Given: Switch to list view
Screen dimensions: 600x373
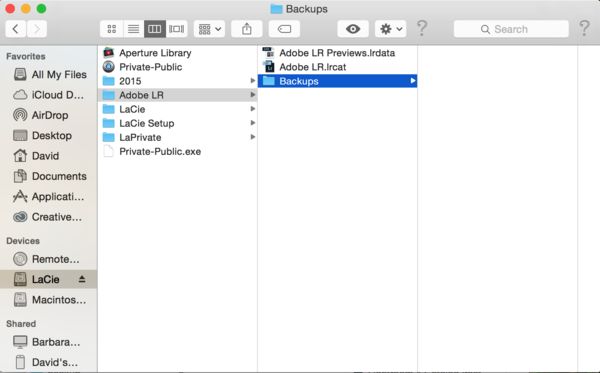Looking at the screenshot, I should [x=134, y=29].
